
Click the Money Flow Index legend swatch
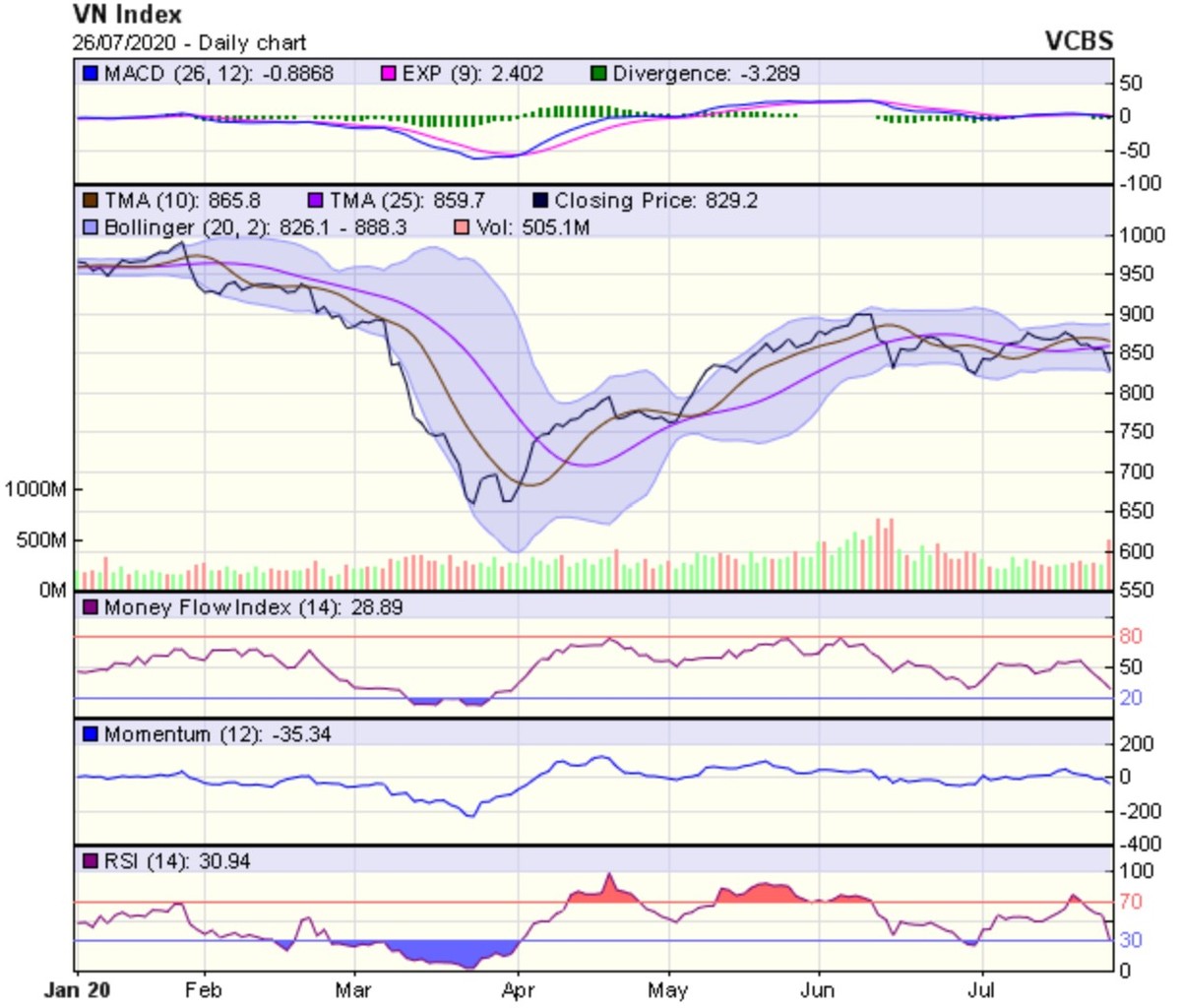[x=91, y=607]
